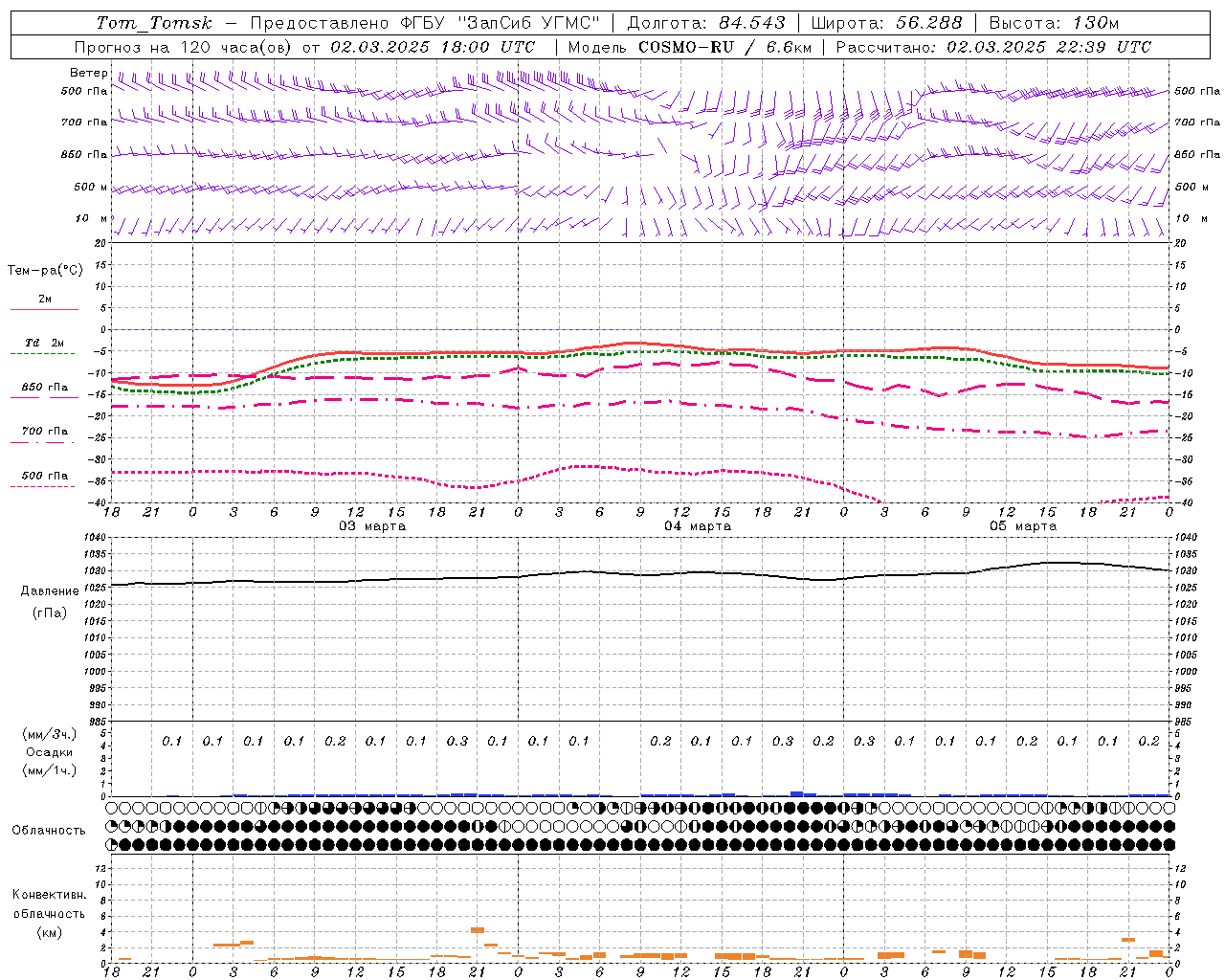The width and height of the screenshot is (1225, 980).
Task: Click the Давление pressure panel label
Action: click(x=50, y=591)
